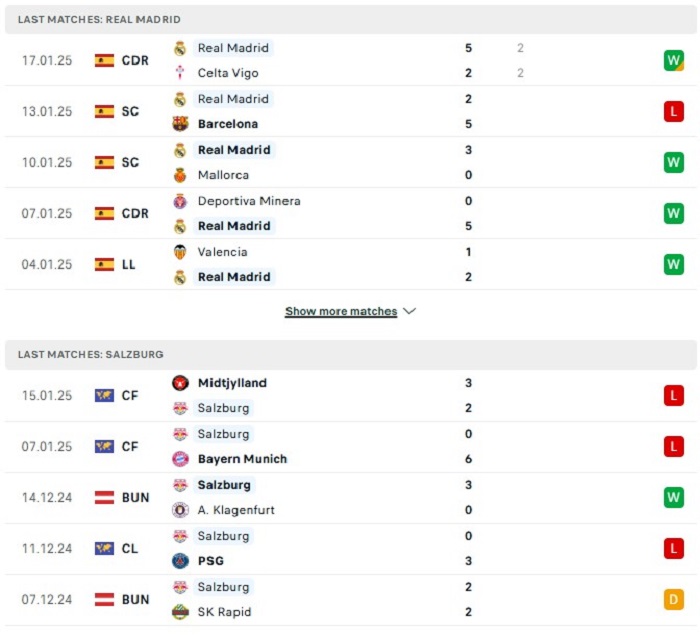Image resolution: width=700 pixels, height=635 pixels.
Task: Click the Midtjylland red crest icon
Action: pos(180,383)
